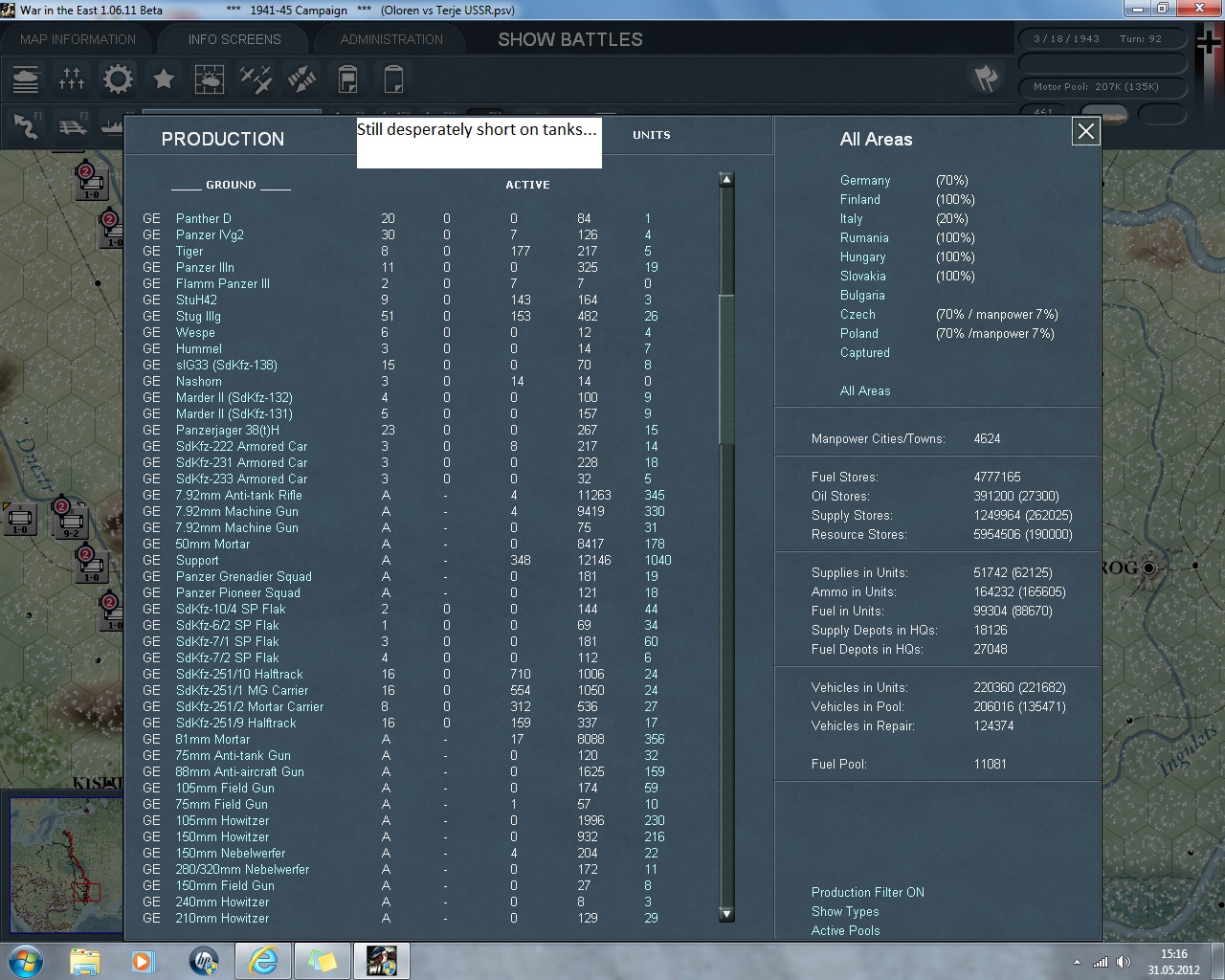This screenshot has height=980, width=1225.
Task: Open the report clipboard with flag icon
Action: 347,78
